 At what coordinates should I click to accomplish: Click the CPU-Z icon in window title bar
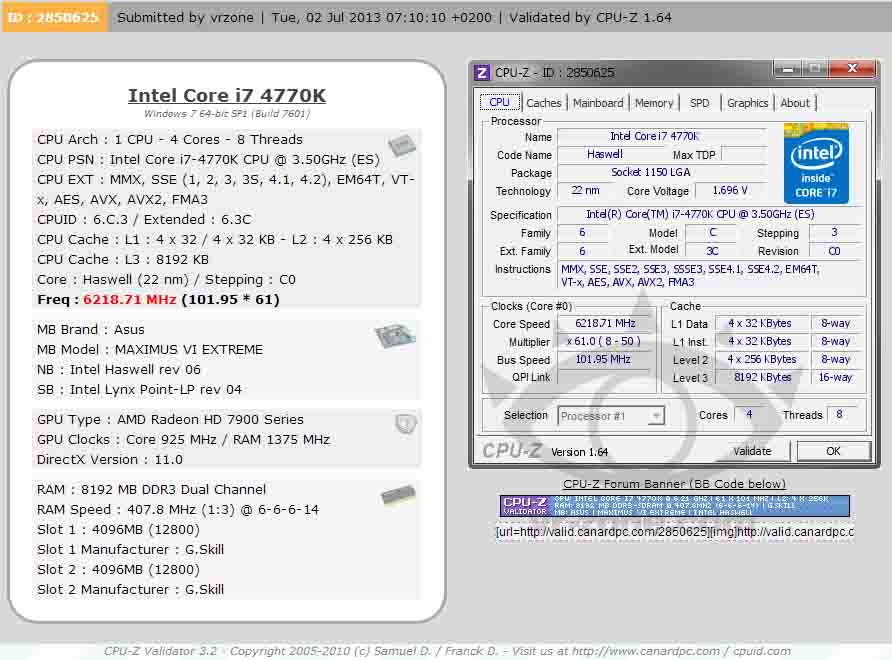coord(482,72)
